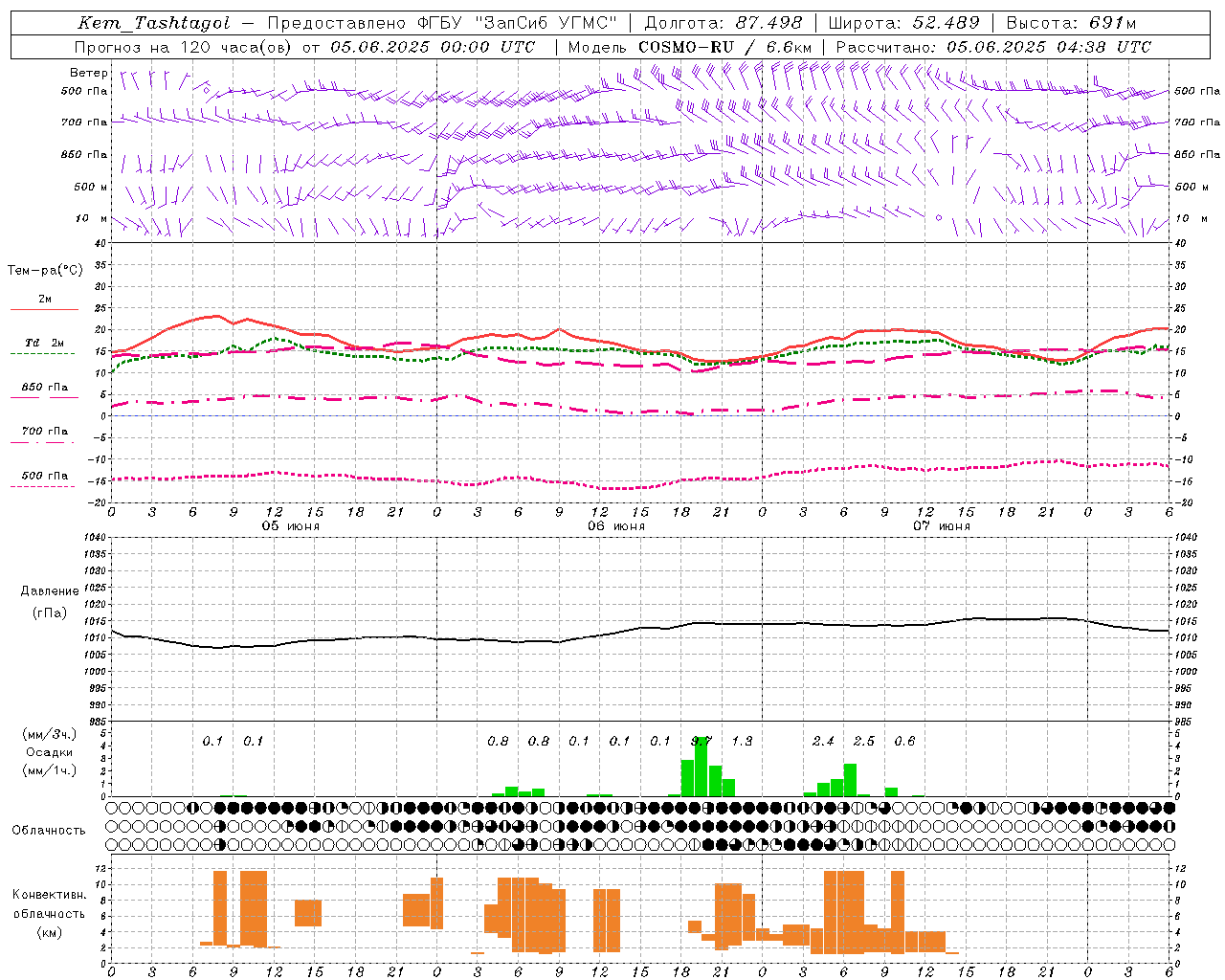
Task: Click the (км) convective cloud unit label
Action: [49, 932]
